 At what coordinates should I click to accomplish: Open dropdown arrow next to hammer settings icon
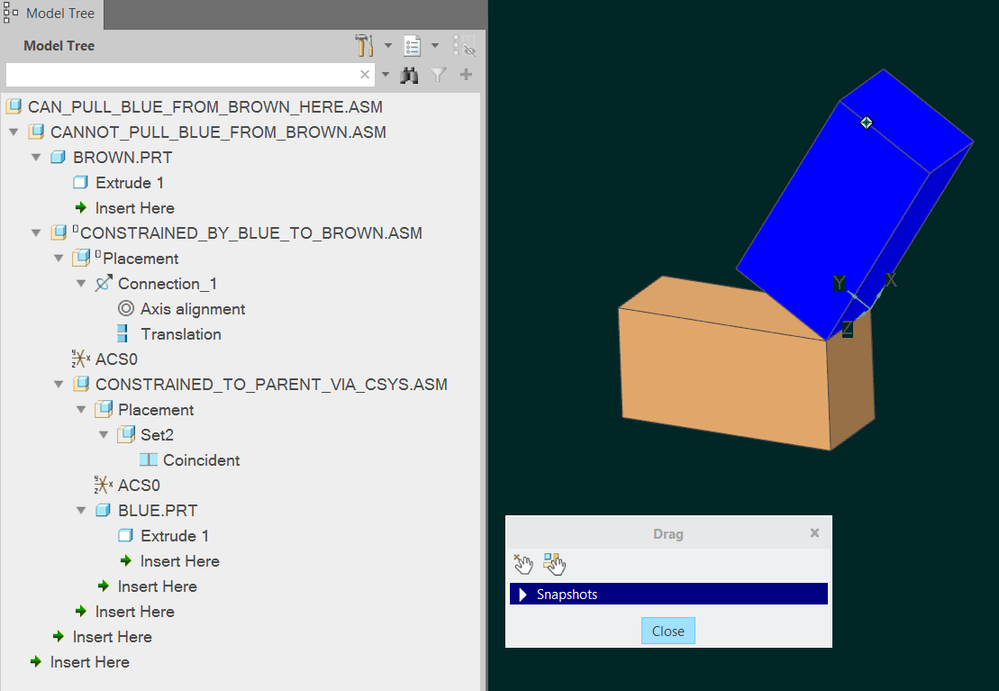tap(387, 46)
